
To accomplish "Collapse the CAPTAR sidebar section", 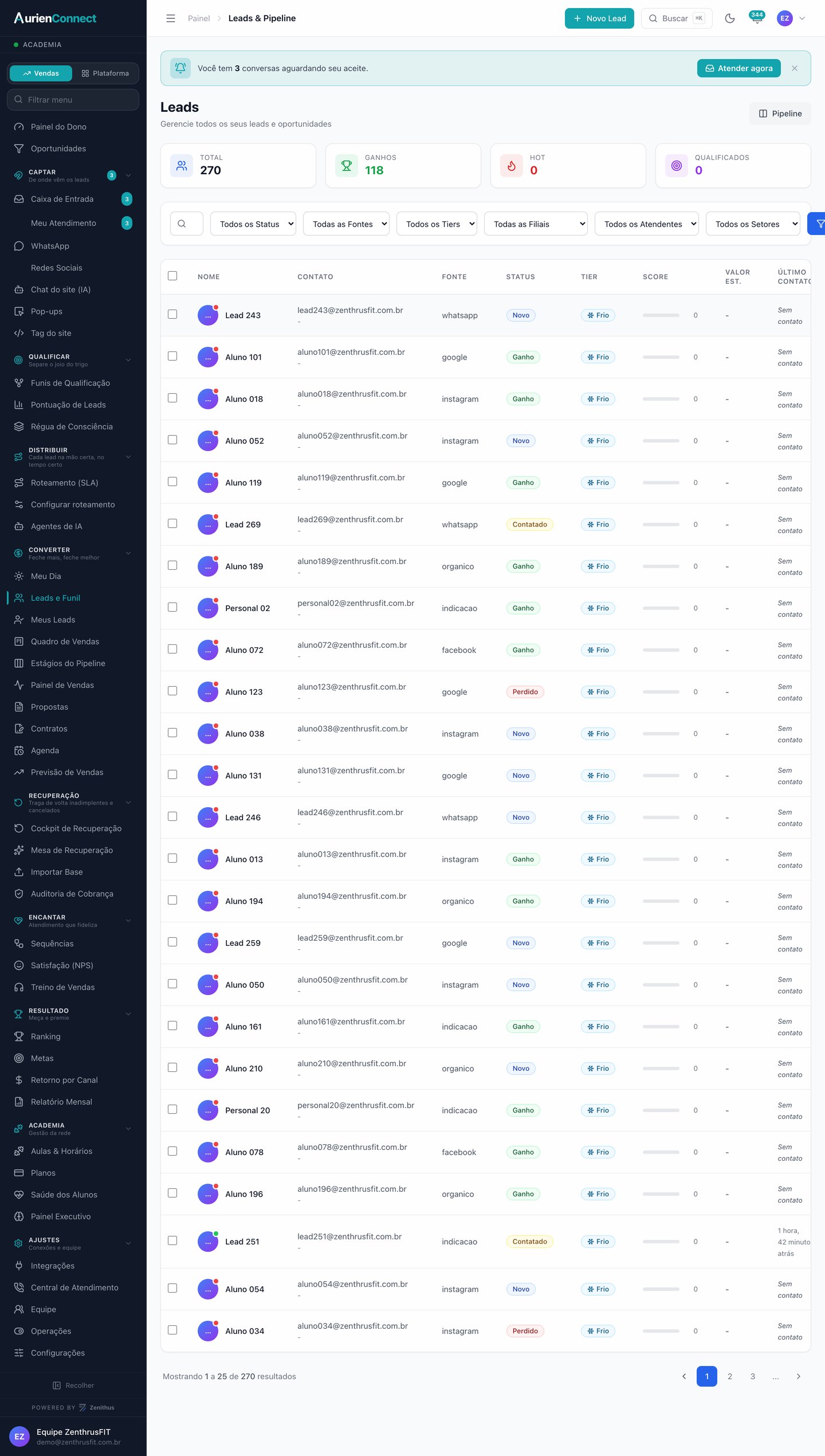I will pyautogui.click(x=128, y=175).
